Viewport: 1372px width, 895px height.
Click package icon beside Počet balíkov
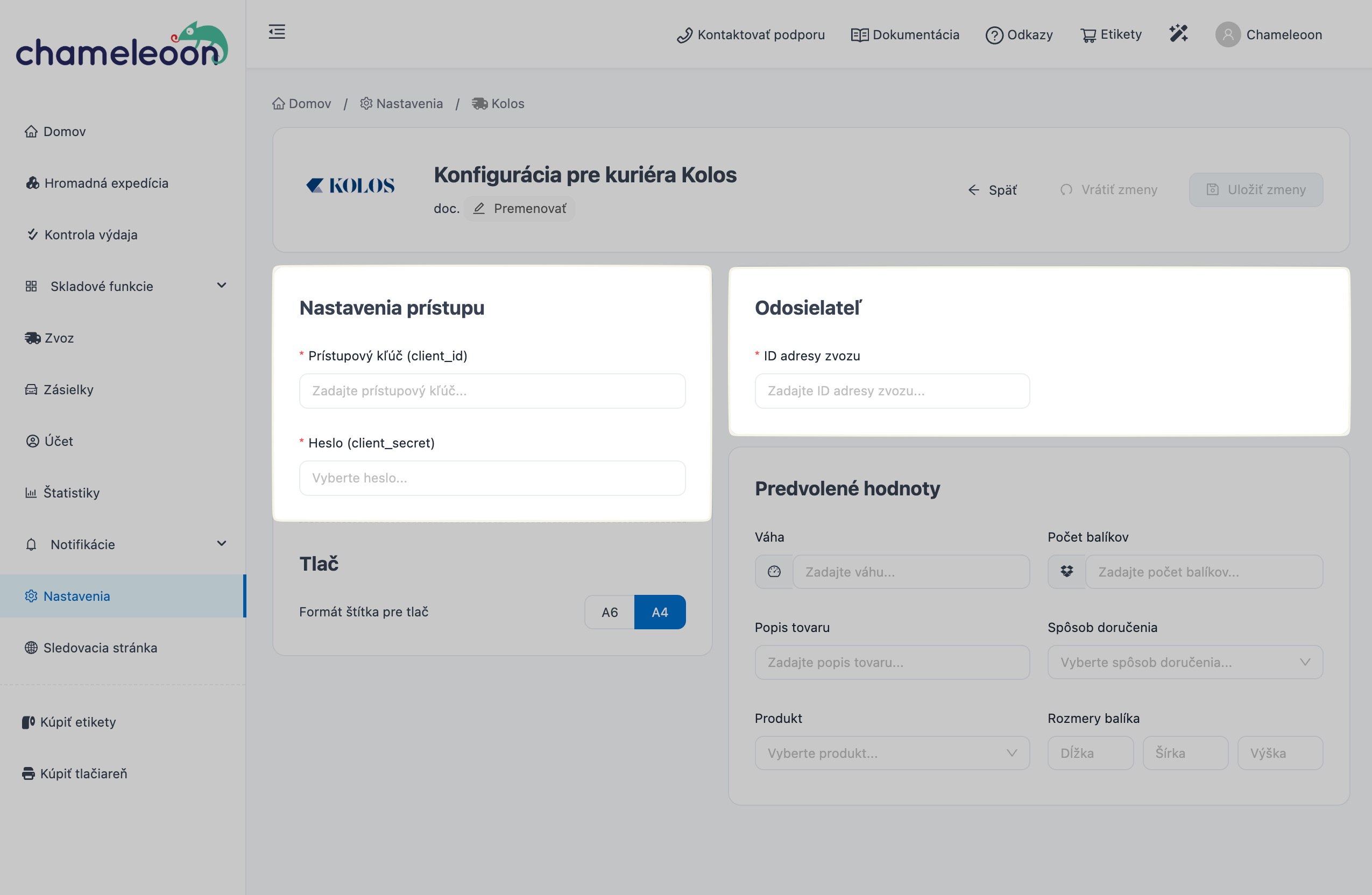pyautogui.click(x=1066, y=572)
